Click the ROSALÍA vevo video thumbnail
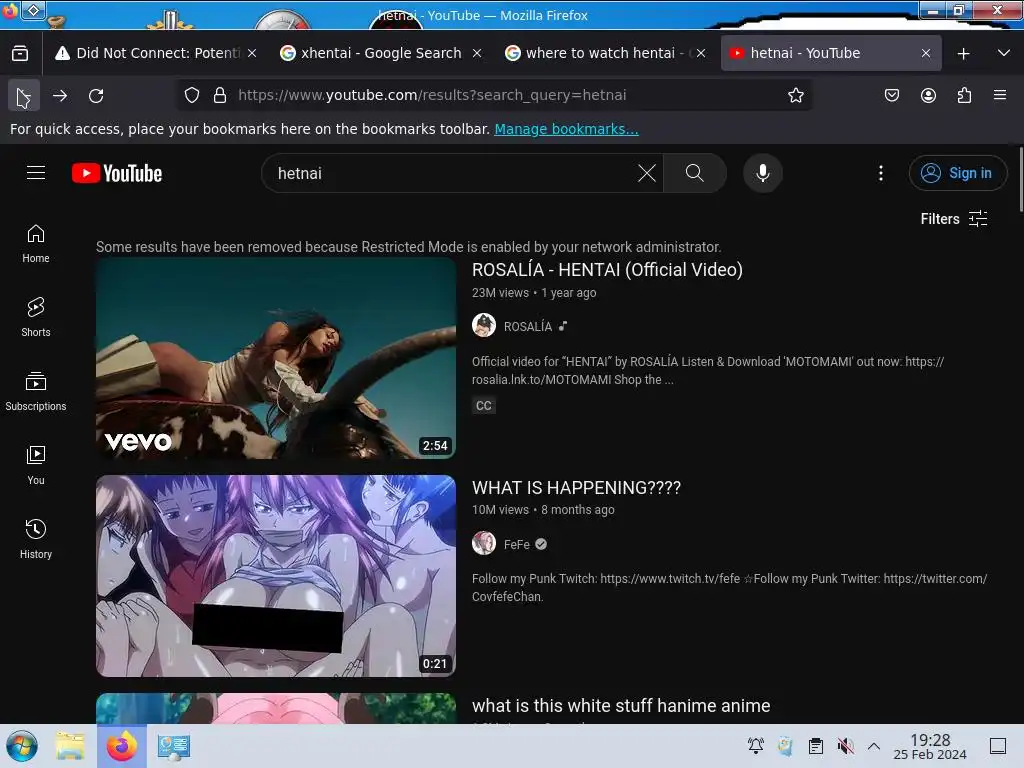1024x768 pixels. point(276,358)
